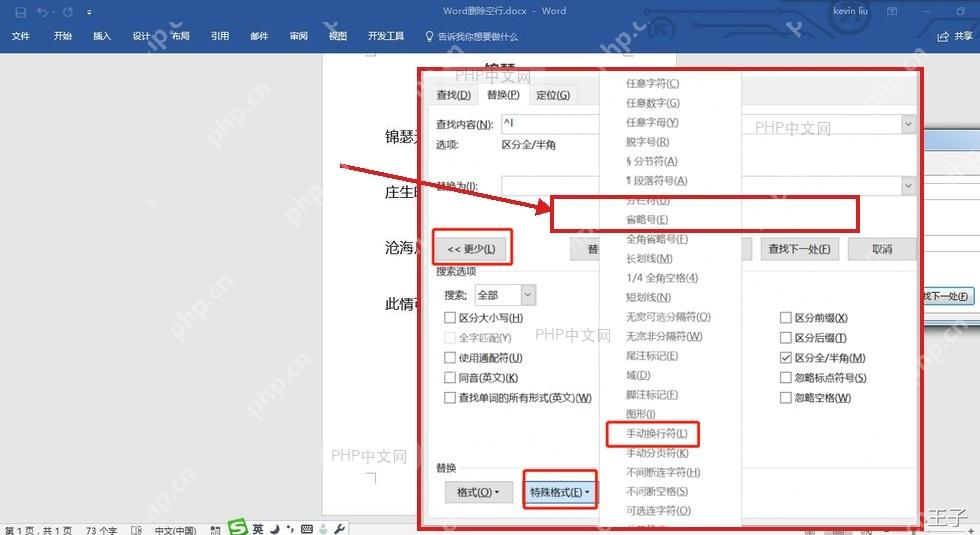Open the 文件 ribbon tab
The width and height of the screenshot is (980, 535).
click(21, 36)
